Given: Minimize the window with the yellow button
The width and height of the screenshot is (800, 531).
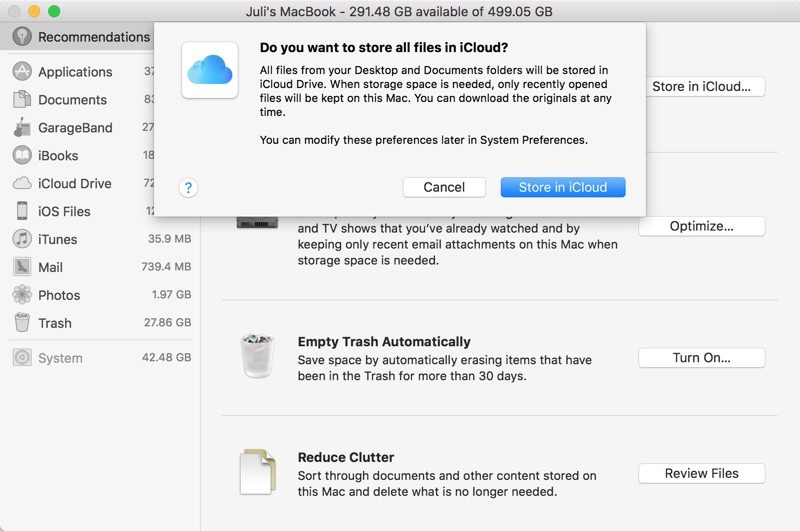Looking at the screenshot, I should click(34, 11).
